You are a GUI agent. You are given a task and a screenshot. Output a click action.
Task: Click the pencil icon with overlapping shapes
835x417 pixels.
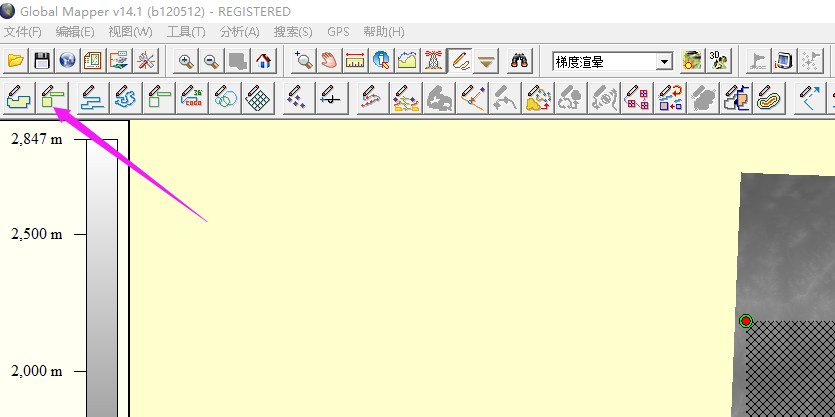tap(736, 97)
